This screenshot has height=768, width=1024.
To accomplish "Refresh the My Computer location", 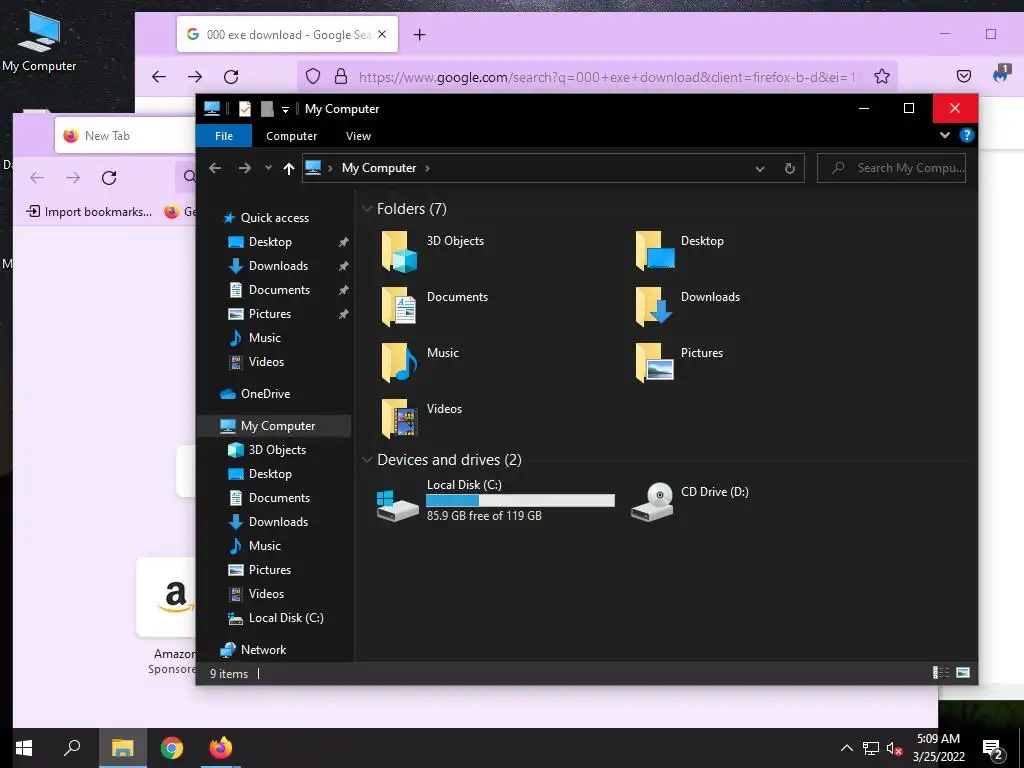I will coord(790,168).
